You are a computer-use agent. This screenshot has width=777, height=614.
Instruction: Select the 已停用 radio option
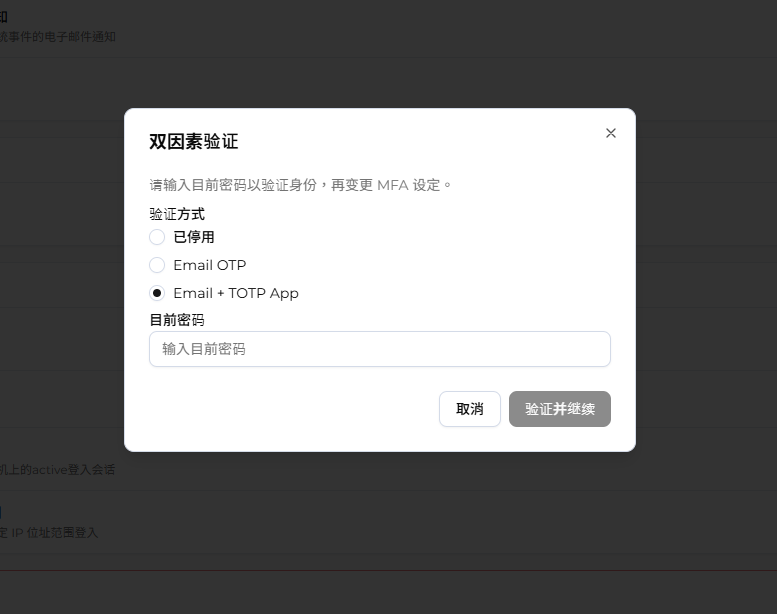click(157, 237)
